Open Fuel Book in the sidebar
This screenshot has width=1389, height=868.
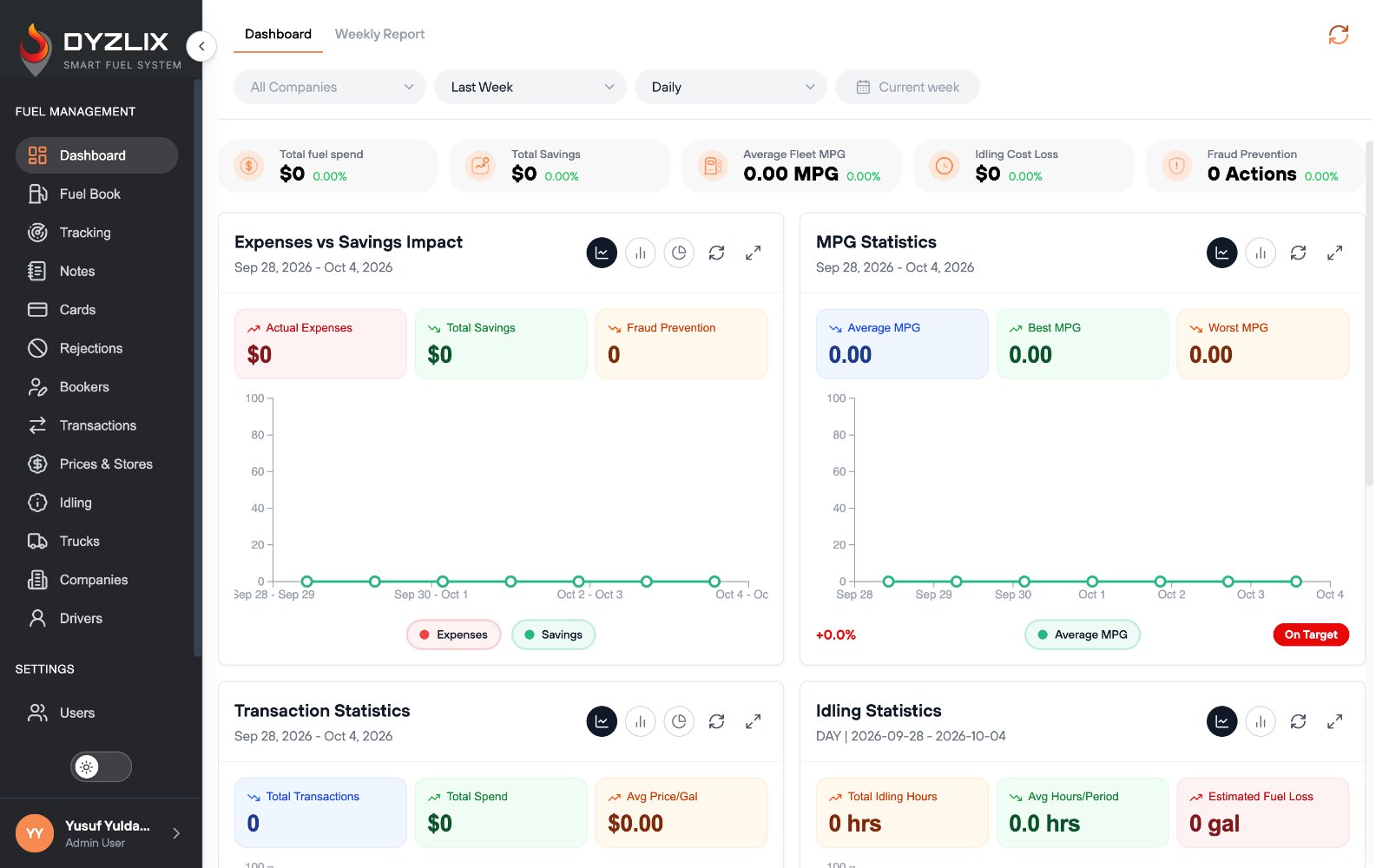(x=96, y=194)
